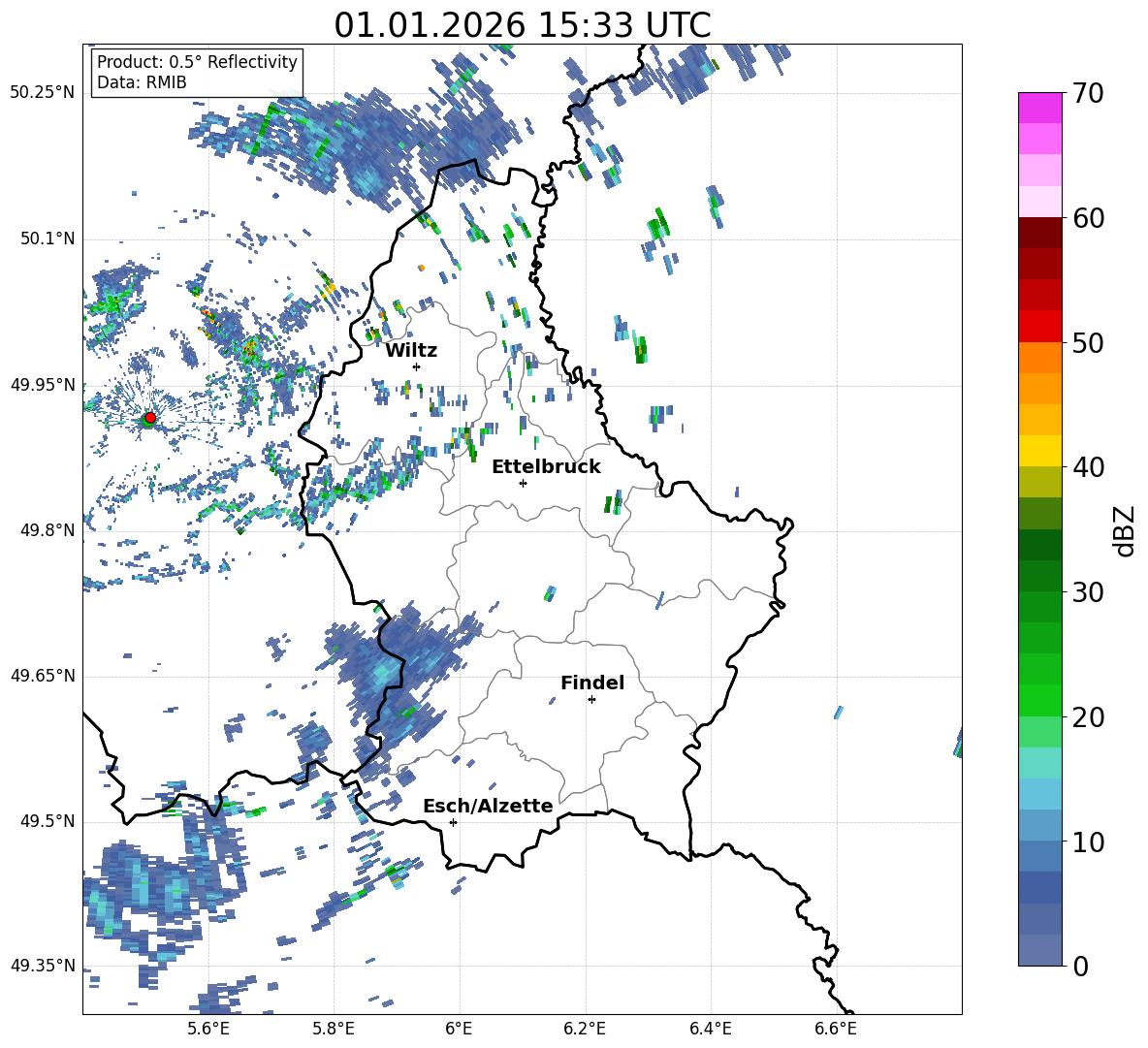Click the Wiltz city label
Image resolution: width=1148 pixels, height=1048 pixels.
(411, 351)
